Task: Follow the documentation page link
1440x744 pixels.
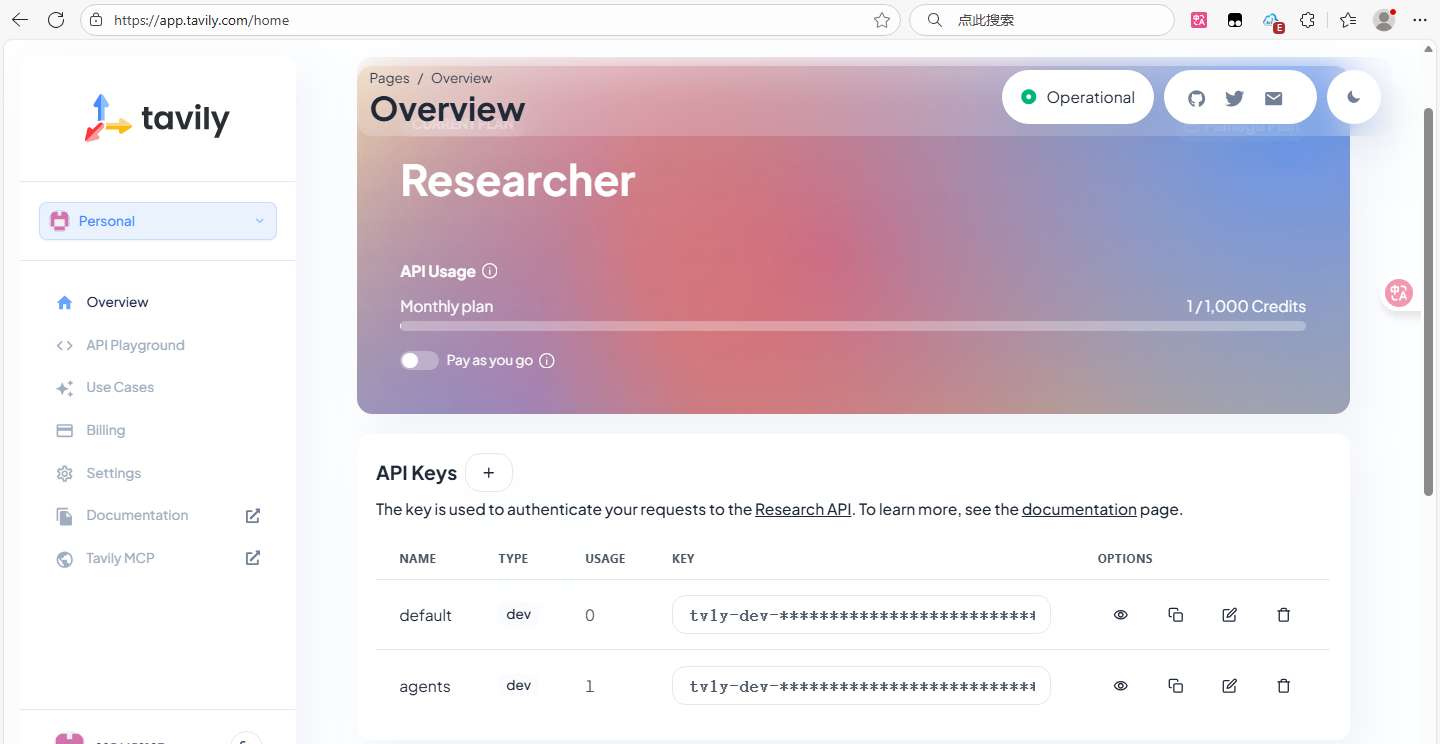Action: (x=1079, y=509)
